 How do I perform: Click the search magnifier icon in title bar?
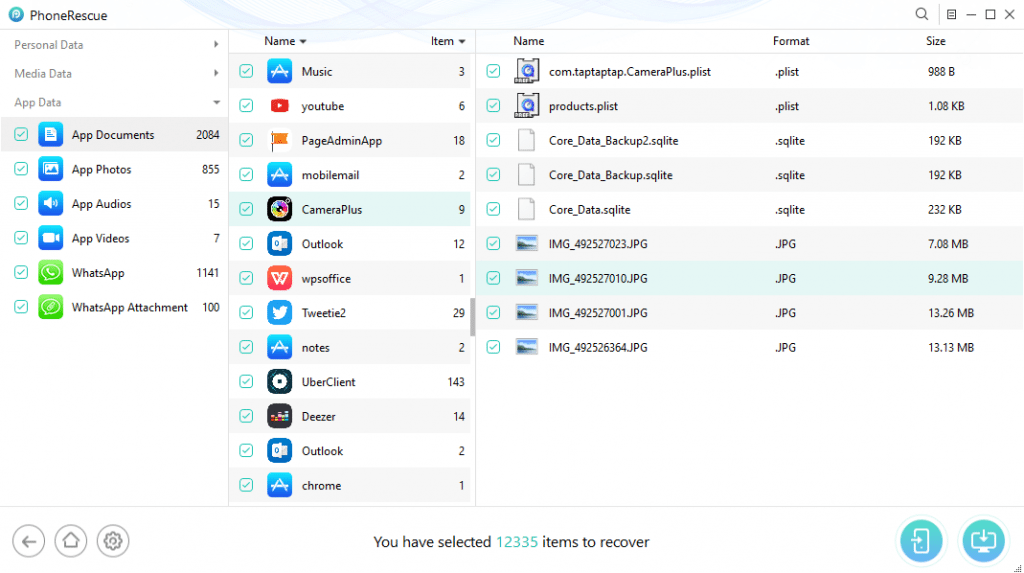(921, 14)
